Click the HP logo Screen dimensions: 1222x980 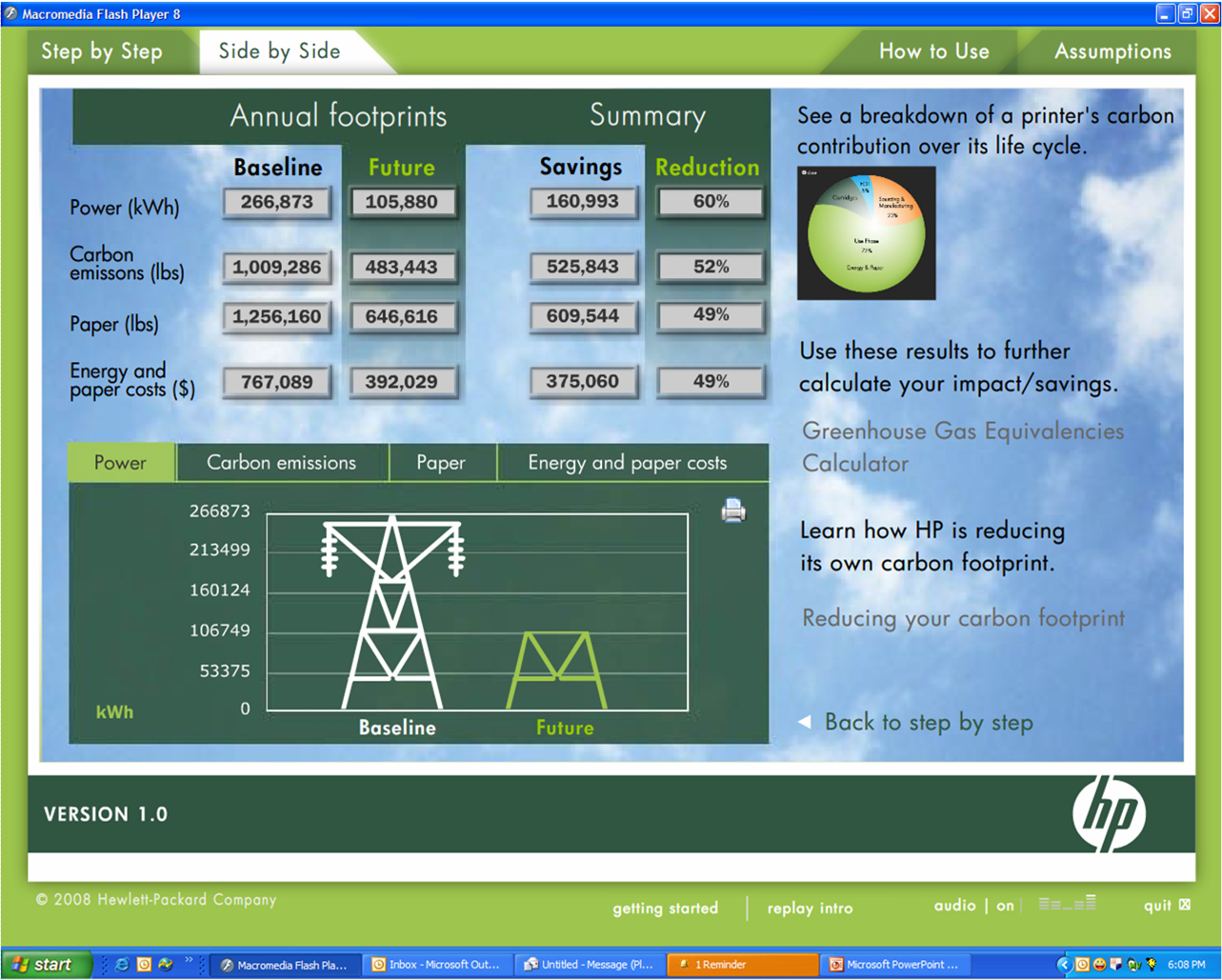click(1110, 813)
